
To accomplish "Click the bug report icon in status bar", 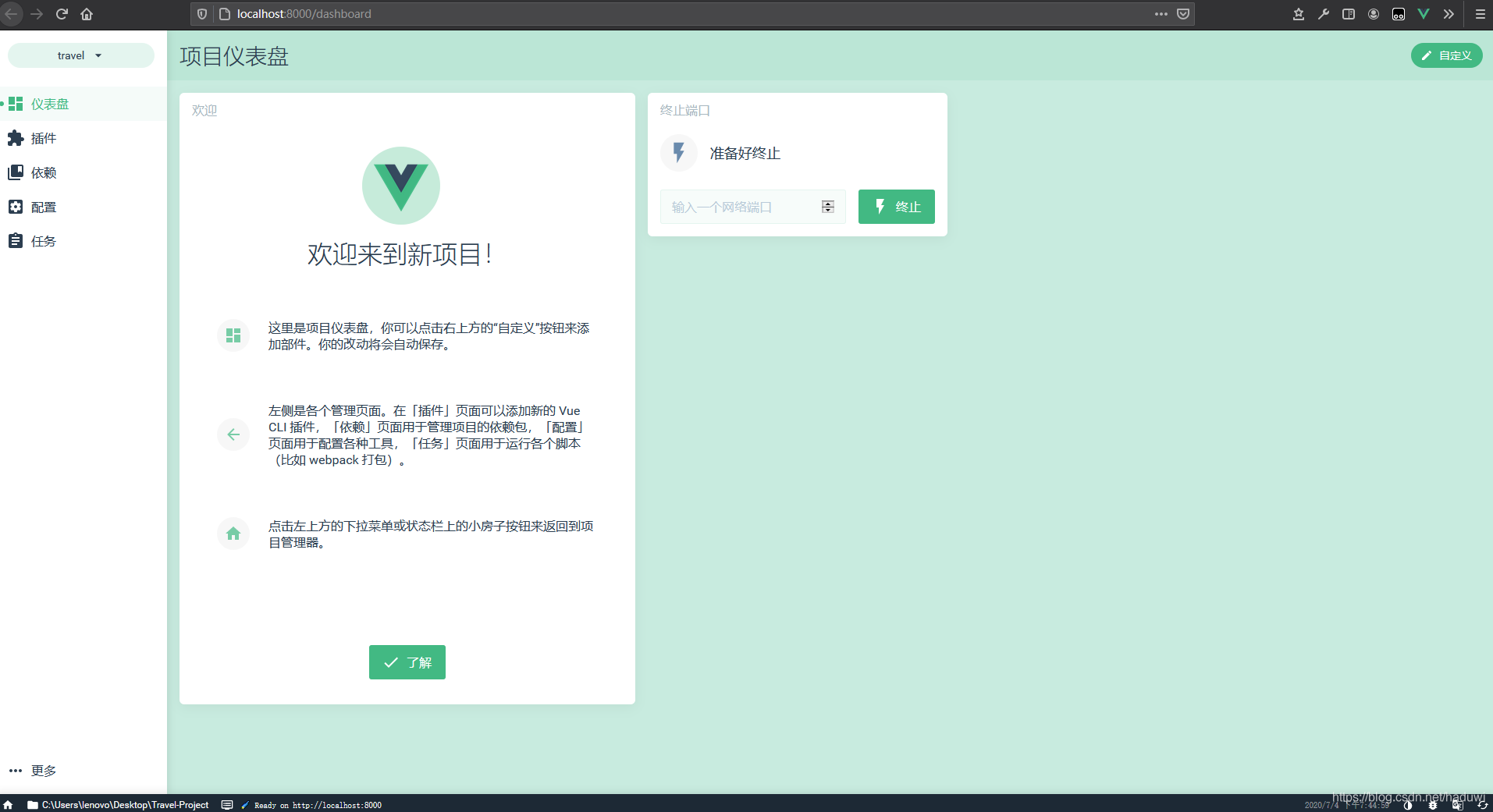I will [x=1433, y=805].
